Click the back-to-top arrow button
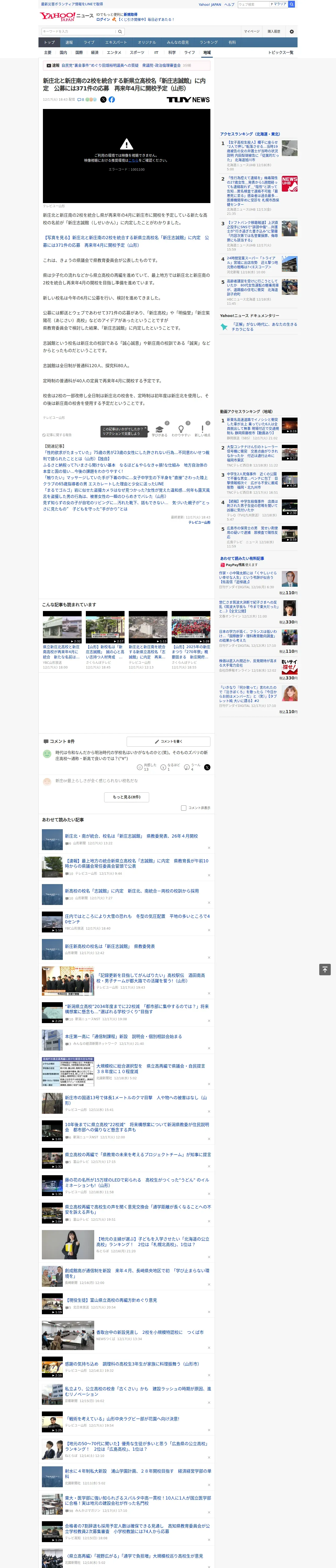This screenshot has width=336, height=1568. (325, 969)
